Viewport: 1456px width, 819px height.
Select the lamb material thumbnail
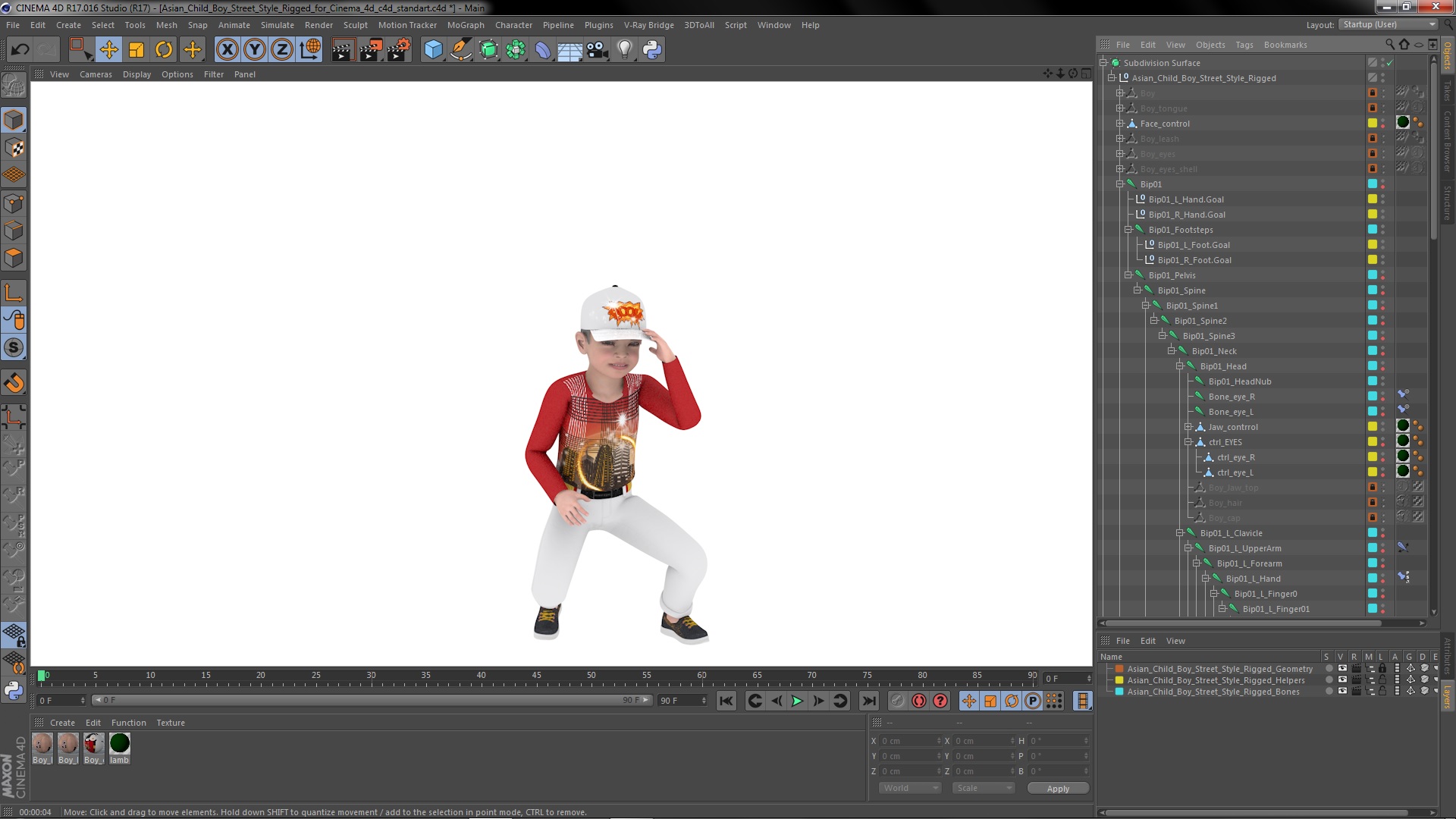click(120, 744)
